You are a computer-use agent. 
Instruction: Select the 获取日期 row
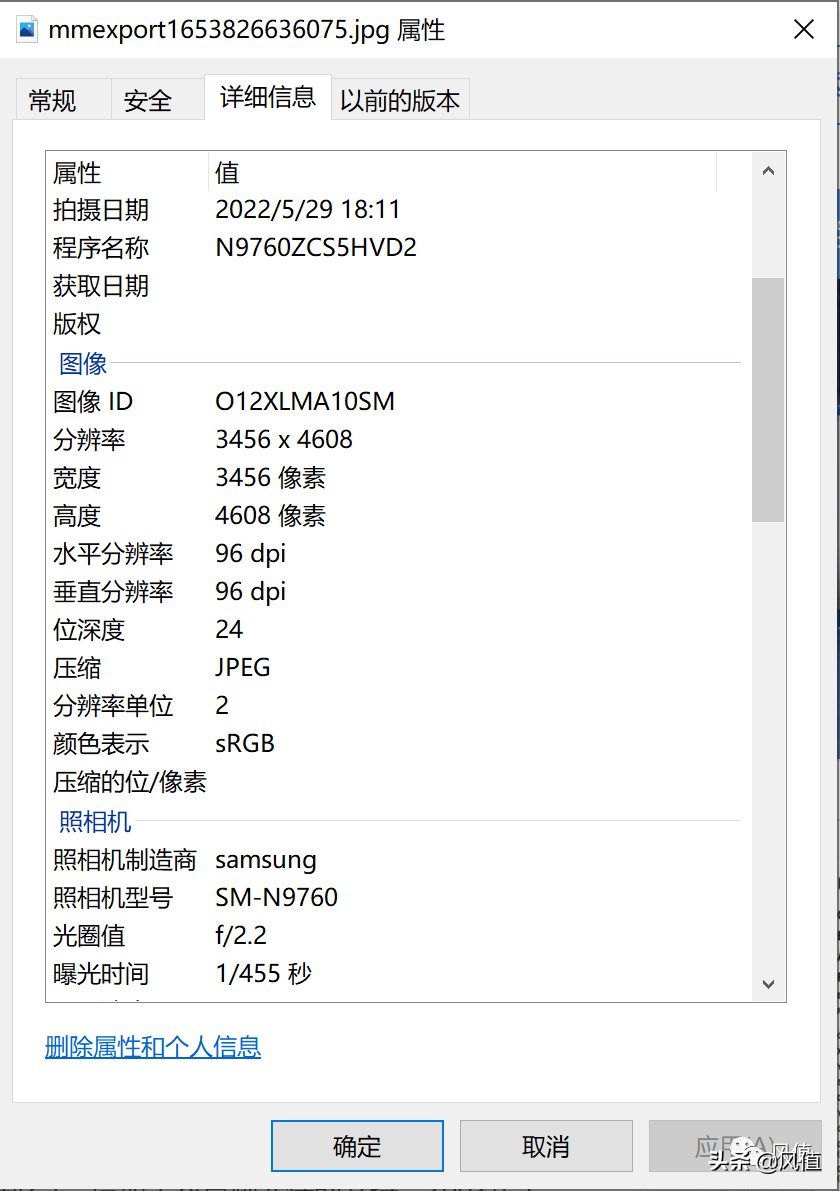coord(394,286)
